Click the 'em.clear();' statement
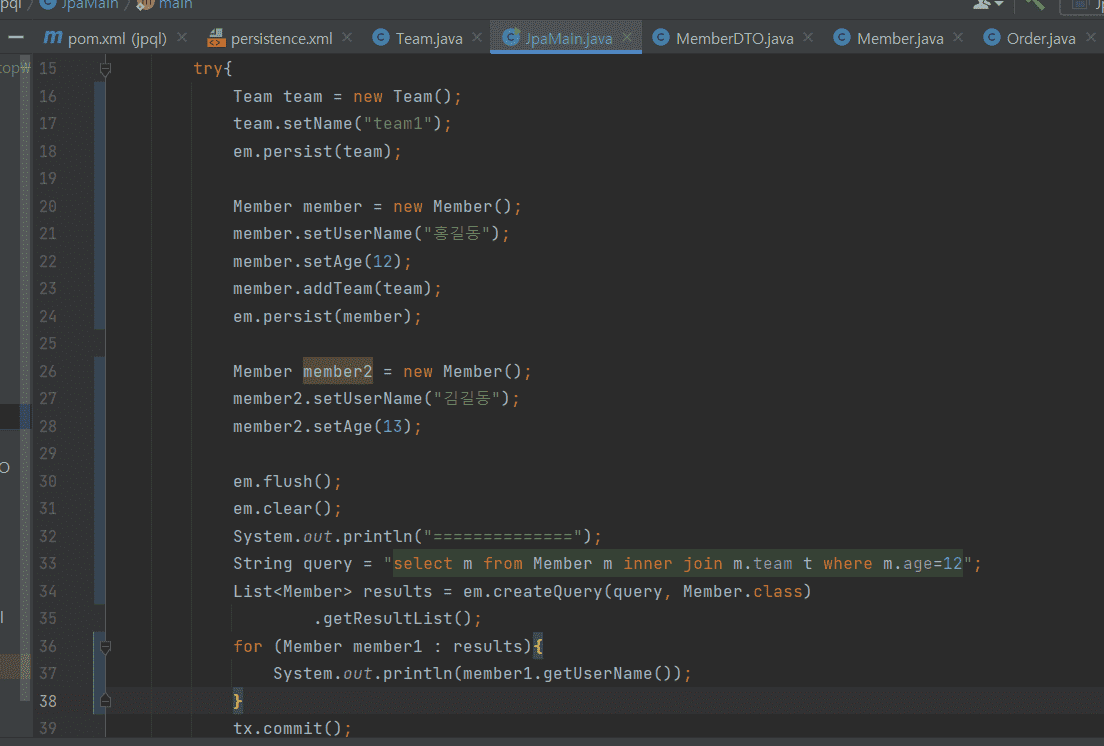 click(287, 509)
